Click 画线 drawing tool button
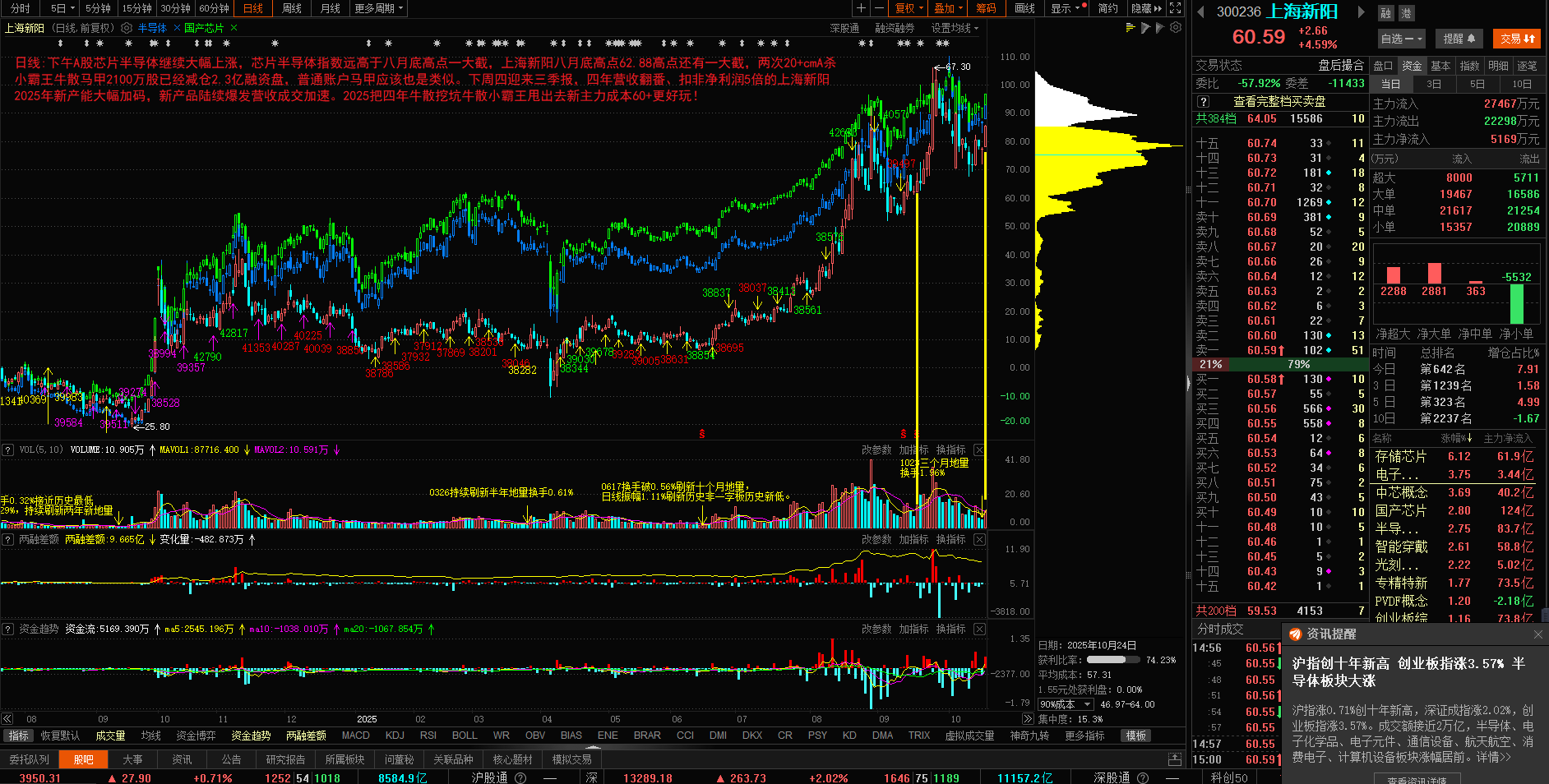Image resolution: width=1549 pixels, height=784 pixels. click(x=1024, y=8)
